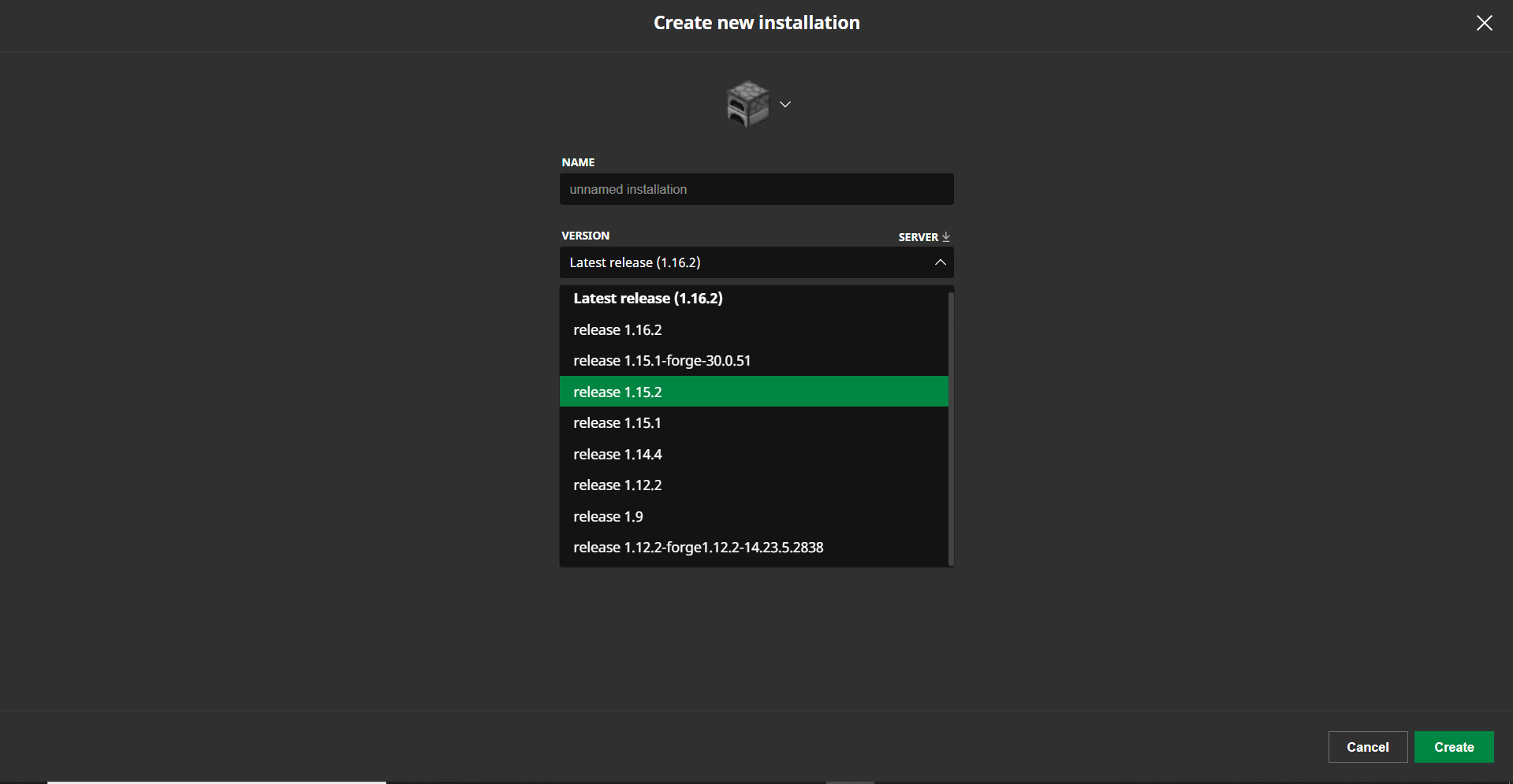Pick the highlighted release 1.15.2
Viewport: 1513px width, 784px height.
pyautogui.click(x=617, y=392)
